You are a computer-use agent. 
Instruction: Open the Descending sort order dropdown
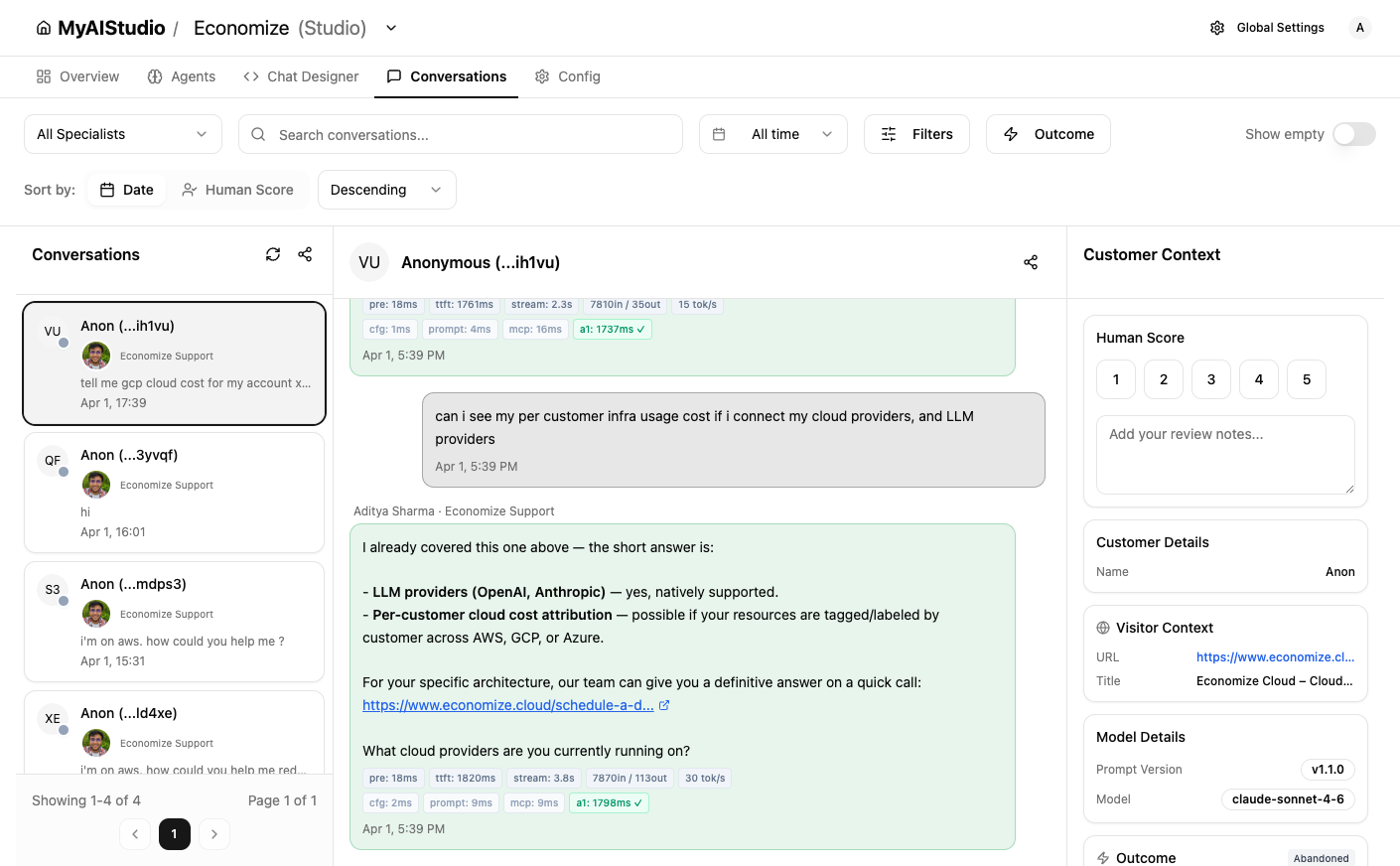(x=386, y=190)
